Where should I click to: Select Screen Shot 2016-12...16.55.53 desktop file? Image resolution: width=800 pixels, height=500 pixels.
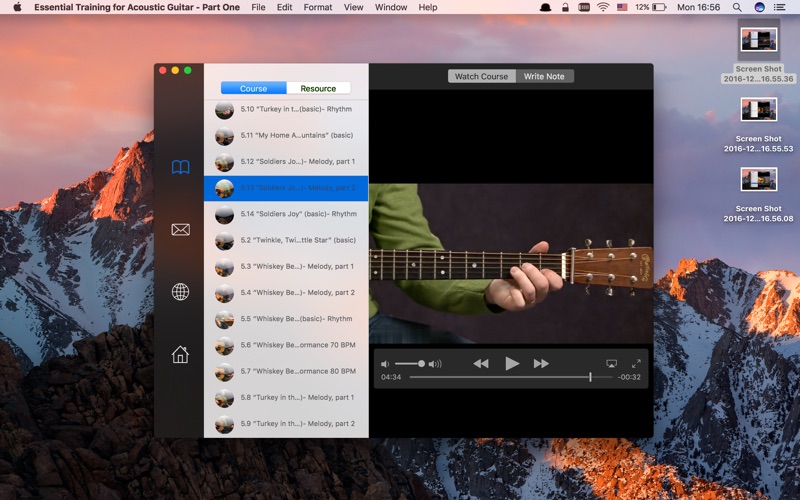coord(759,125)
